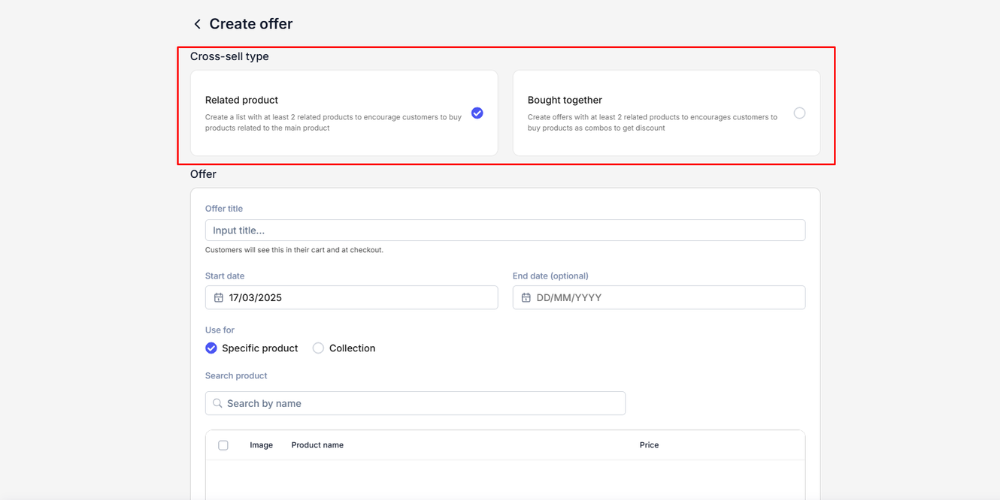Click the Search product label
Viewport: 1000px width, 500px height.
236,376
